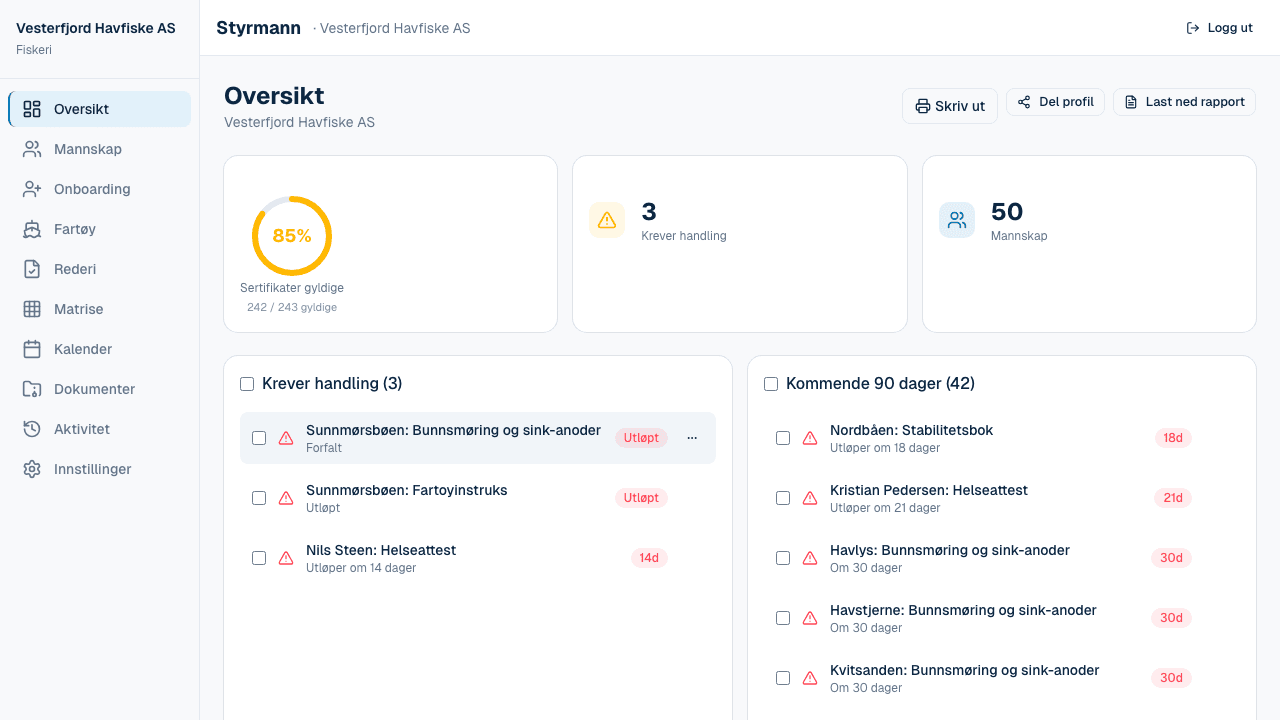Screen dimensions: 1280x720
Task: Select checkbox for Kristian Pedersen: Helseattest
Action: [783, 498]
